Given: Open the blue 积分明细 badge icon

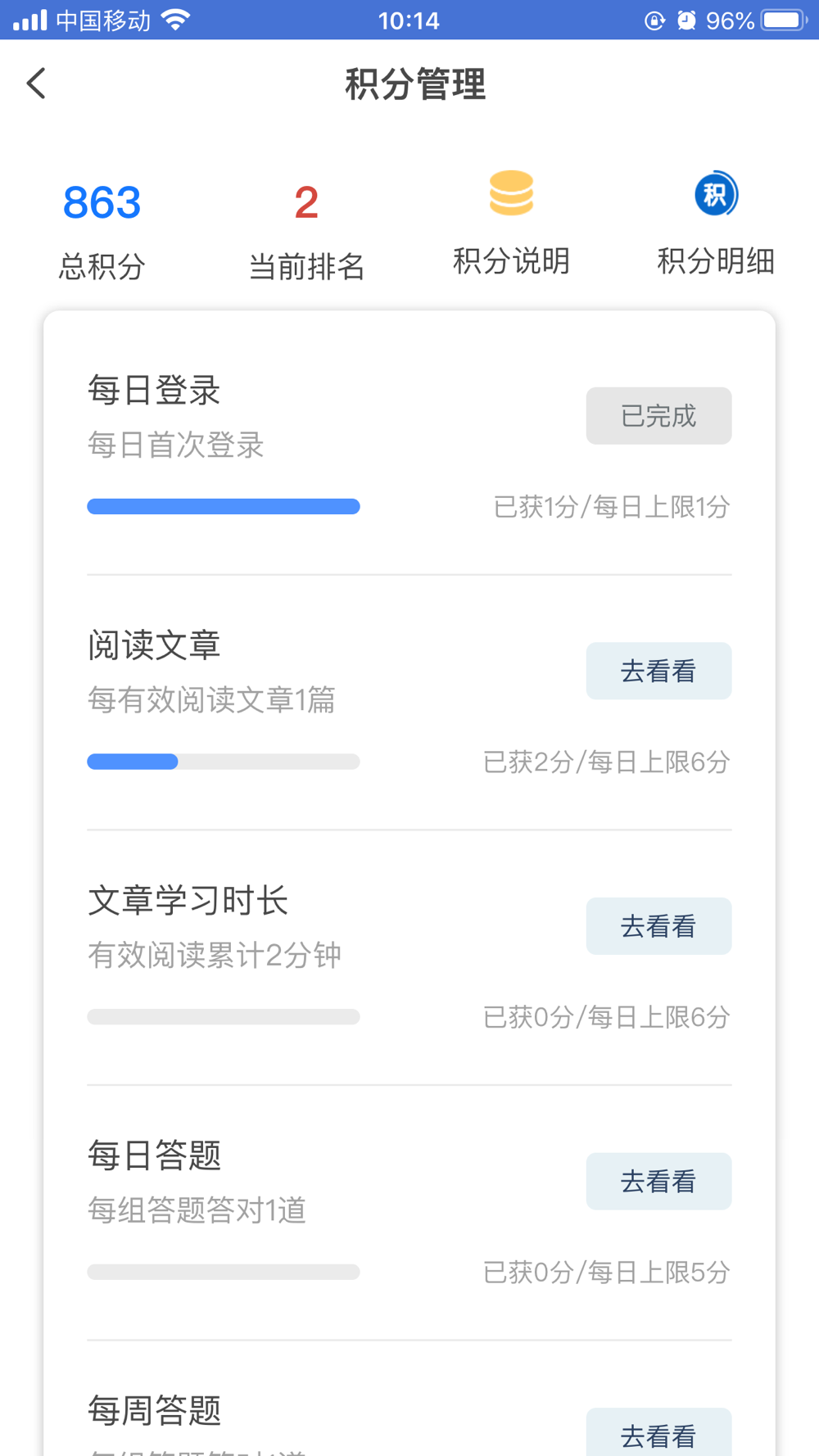Looking at the screenshot, I should pos(716,194).
